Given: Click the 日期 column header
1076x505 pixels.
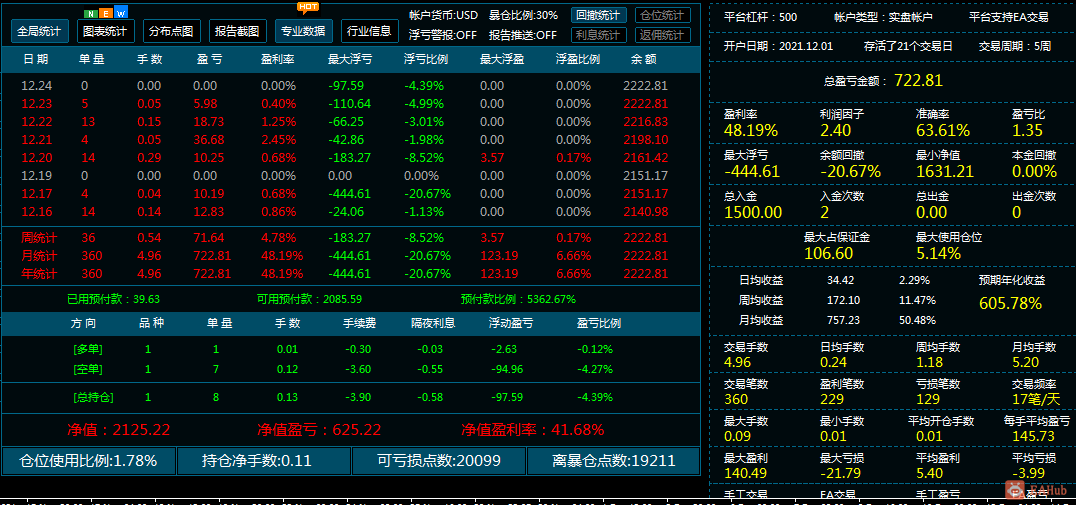Looking at the screenshot, I should pyautogui.click(x=36, y=59).
